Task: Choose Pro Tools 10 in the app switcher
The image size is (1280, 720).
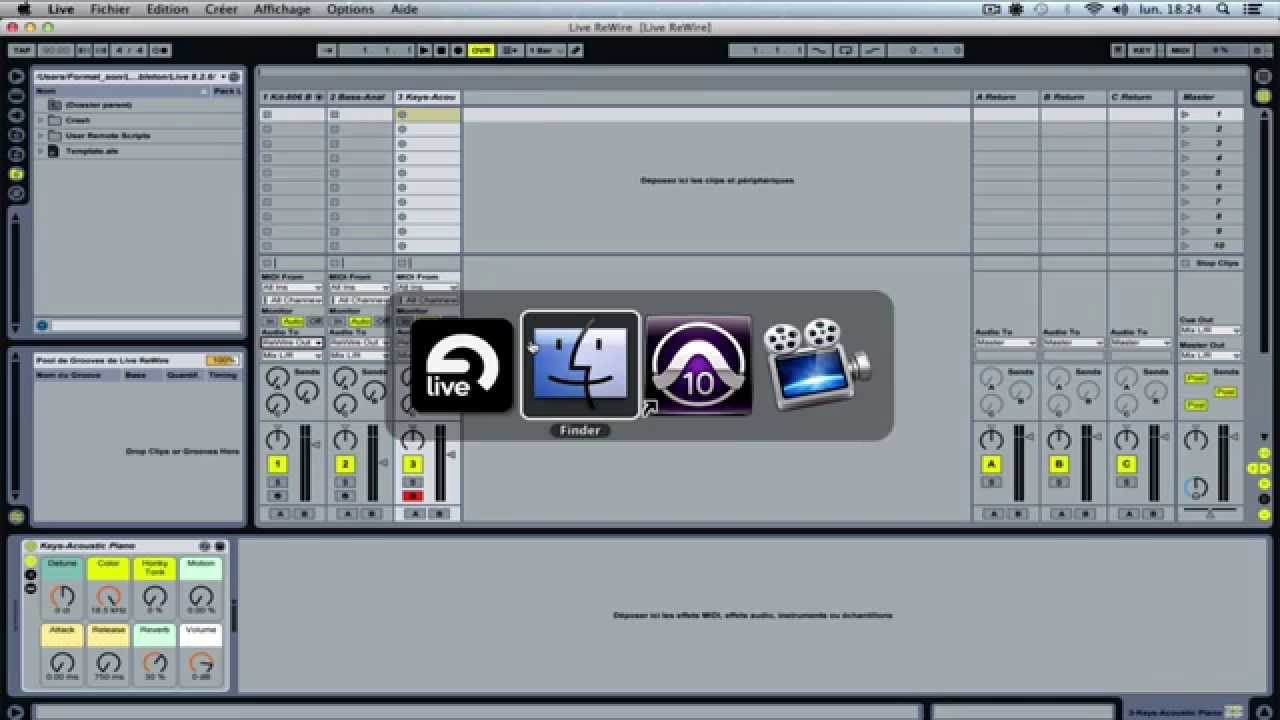Action: click(x=698, y=366)
